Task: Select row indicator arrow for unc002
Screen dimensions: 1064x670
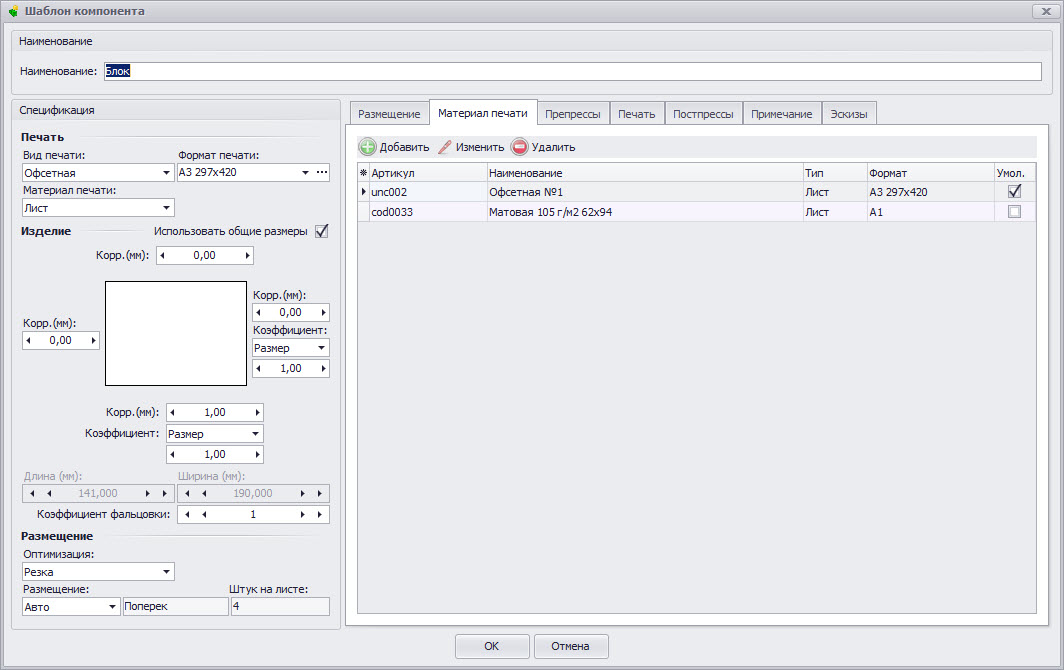Action: 364,192
